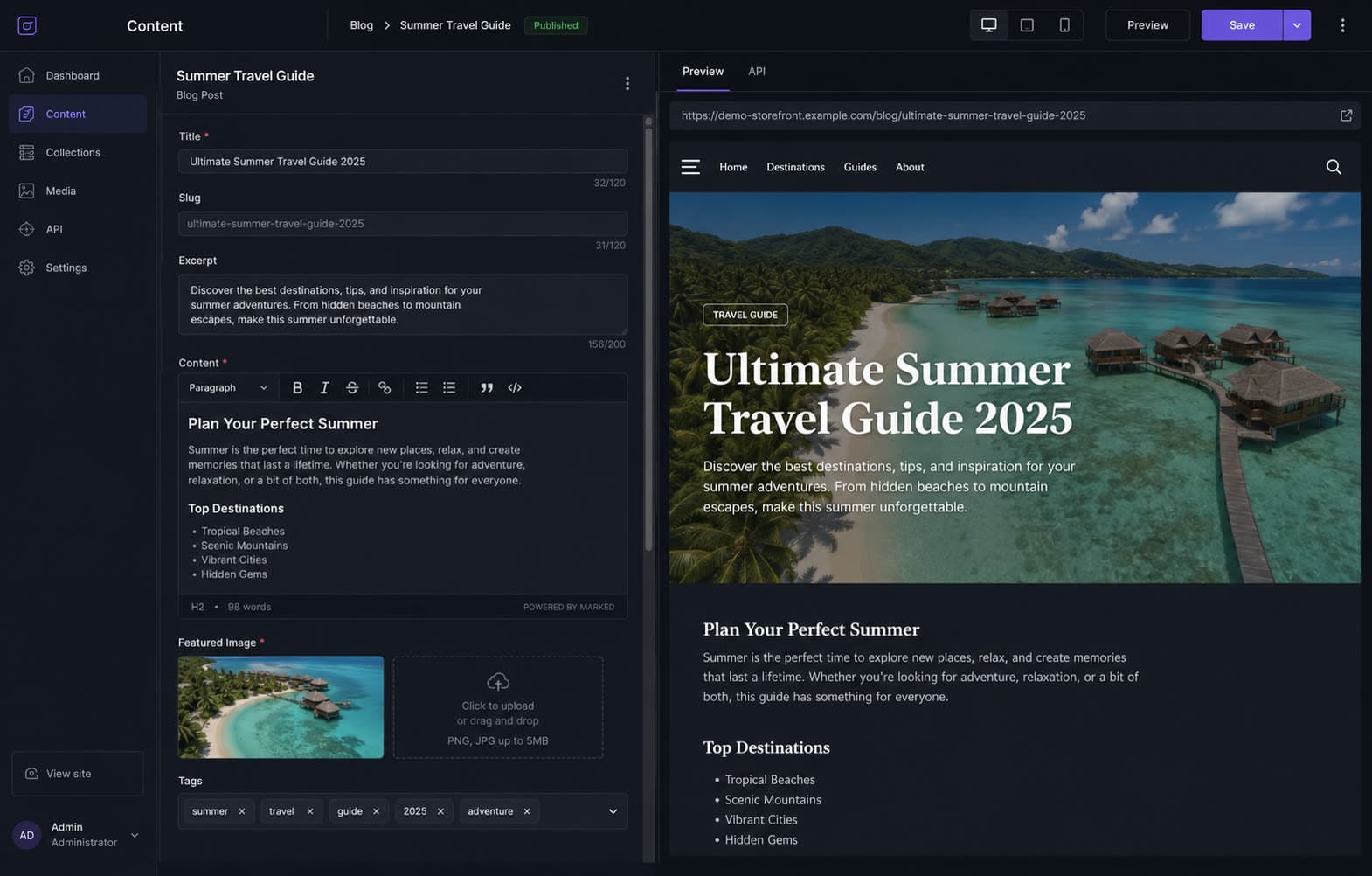Open Dashboard in the sidebar
The height and width of the screenshot is (876, 1372).
point(78,75)
